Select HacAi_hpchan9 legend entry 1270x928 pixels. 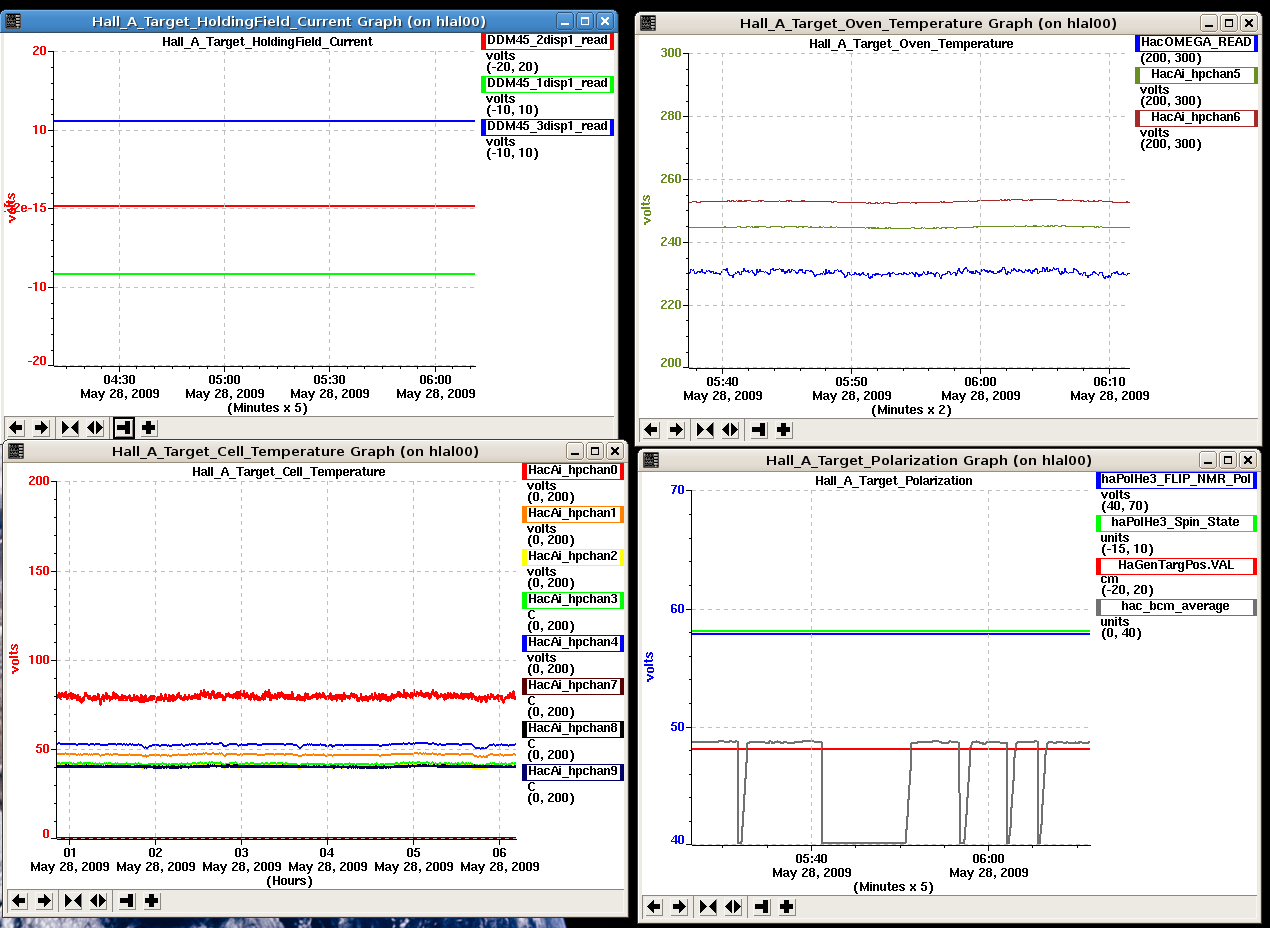click(573, 771)
